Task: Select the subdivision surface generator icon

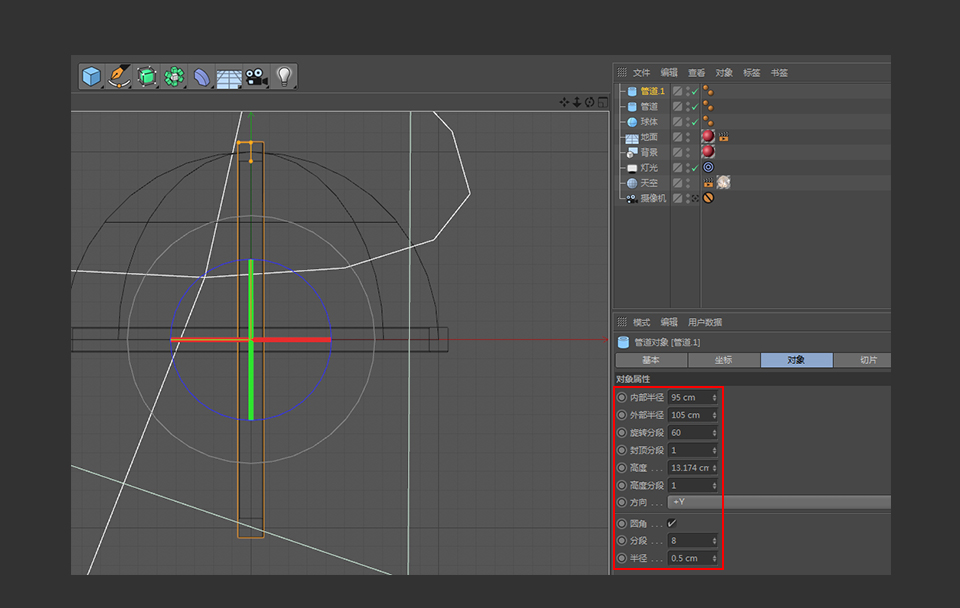Action: click(x=146, y=77)
